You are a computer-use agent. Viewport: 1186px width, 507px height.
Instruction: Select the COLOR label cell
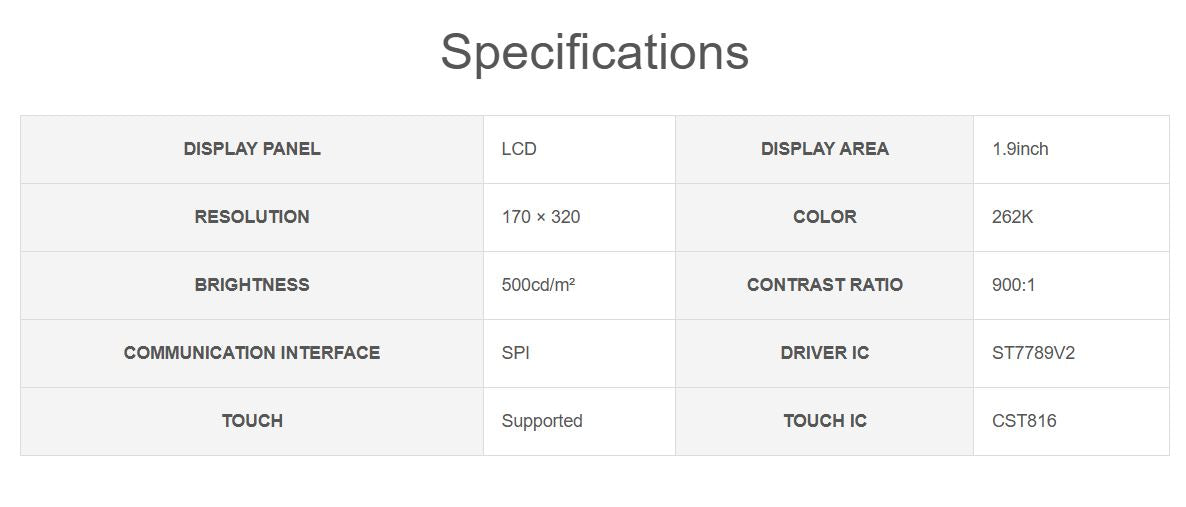tap(824, 217)
